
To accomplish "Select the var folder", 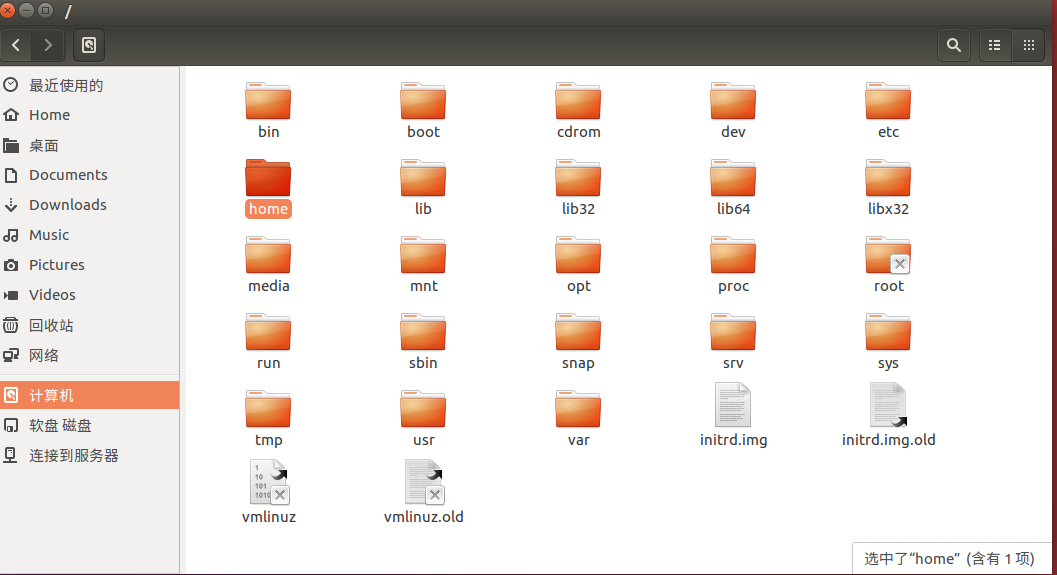I will pos(578,418).
